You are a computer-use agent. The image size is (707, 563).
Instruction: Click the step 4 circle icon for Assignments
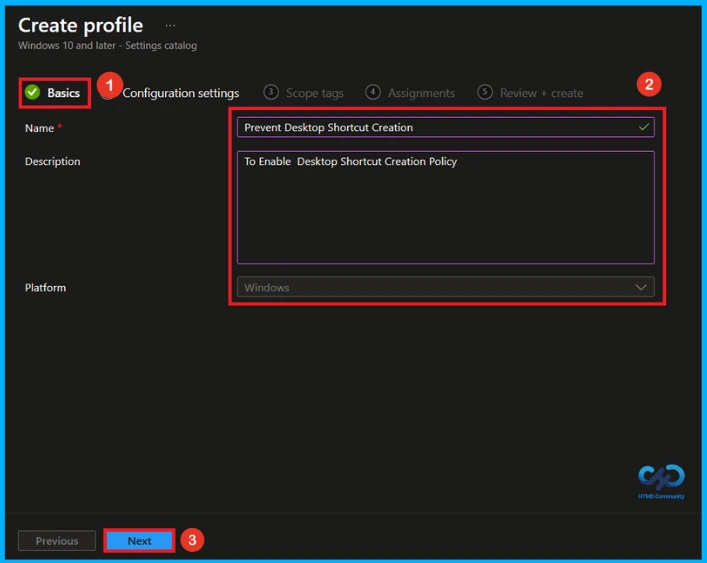372,92
